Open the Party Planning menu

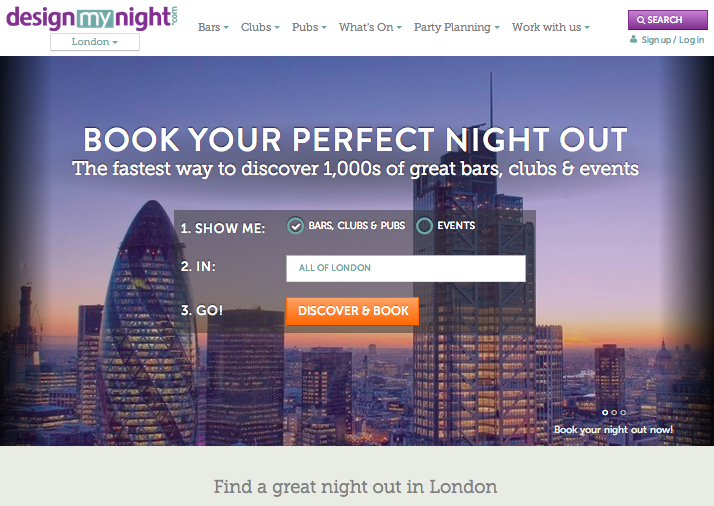[457, 27]
